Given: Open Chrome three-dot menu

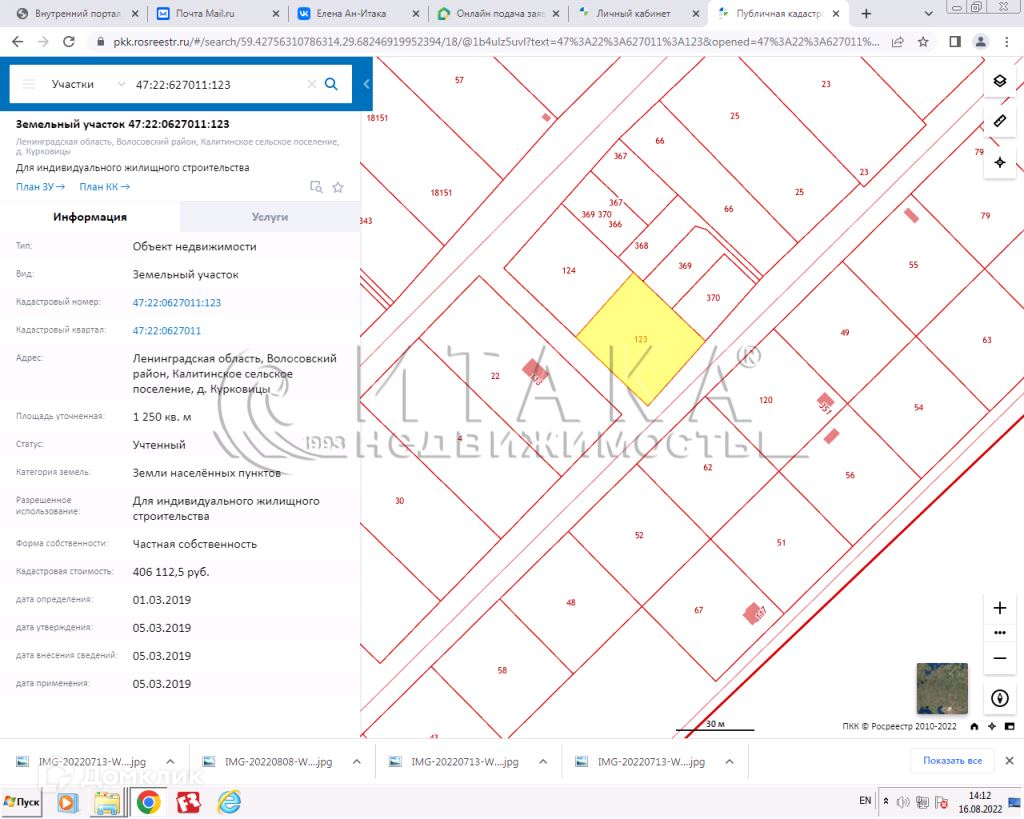Looking at the screenshot, I should tap(1006, 42).
